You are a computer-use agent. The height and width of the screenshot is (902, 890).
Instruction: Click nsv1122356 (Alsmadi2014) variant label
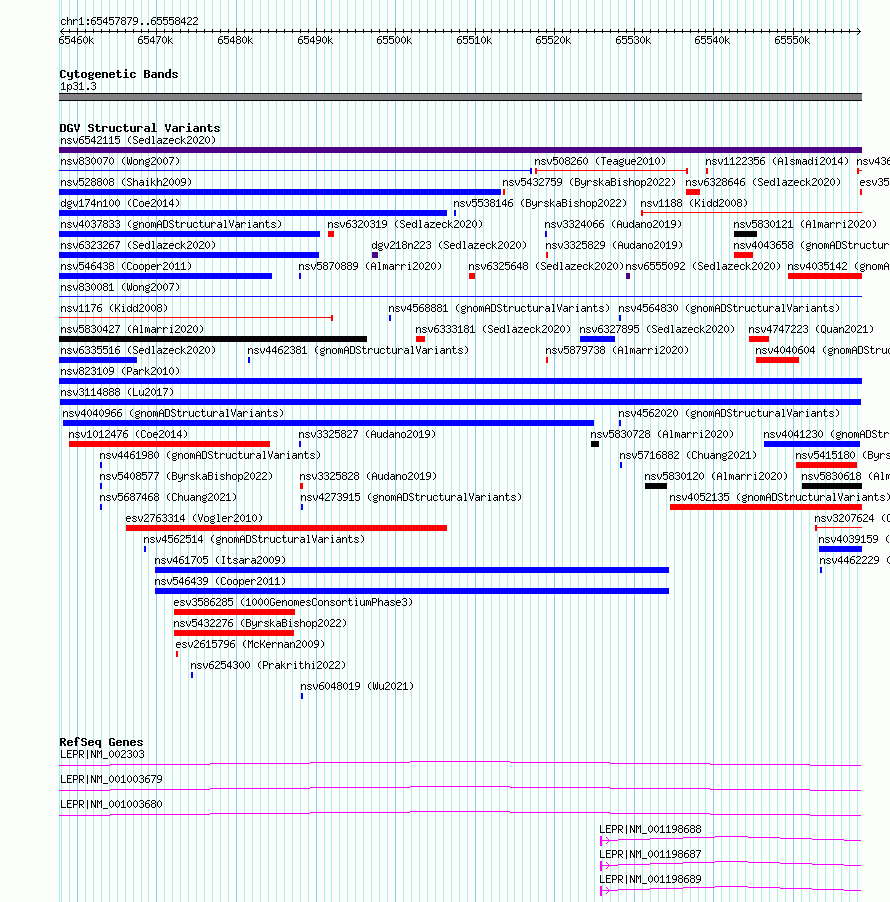click(777, 162)
